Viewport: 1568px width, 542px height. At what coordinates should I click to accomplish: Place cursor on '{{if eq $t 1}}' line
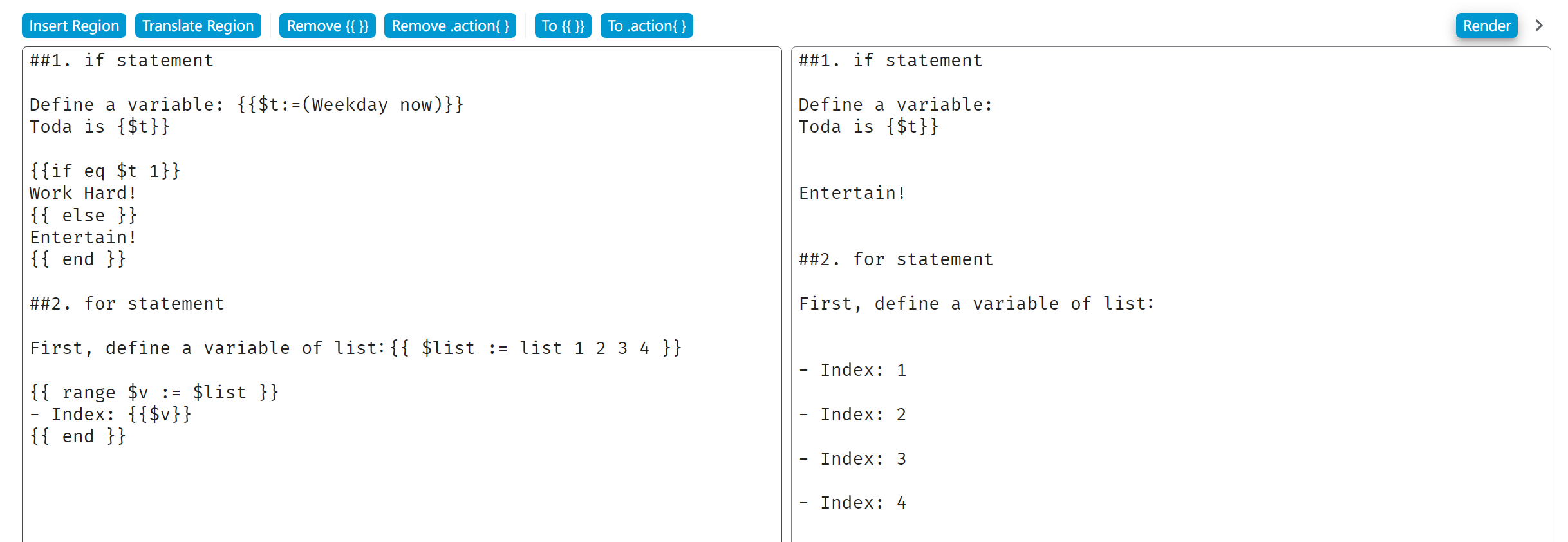pos(105,171)
